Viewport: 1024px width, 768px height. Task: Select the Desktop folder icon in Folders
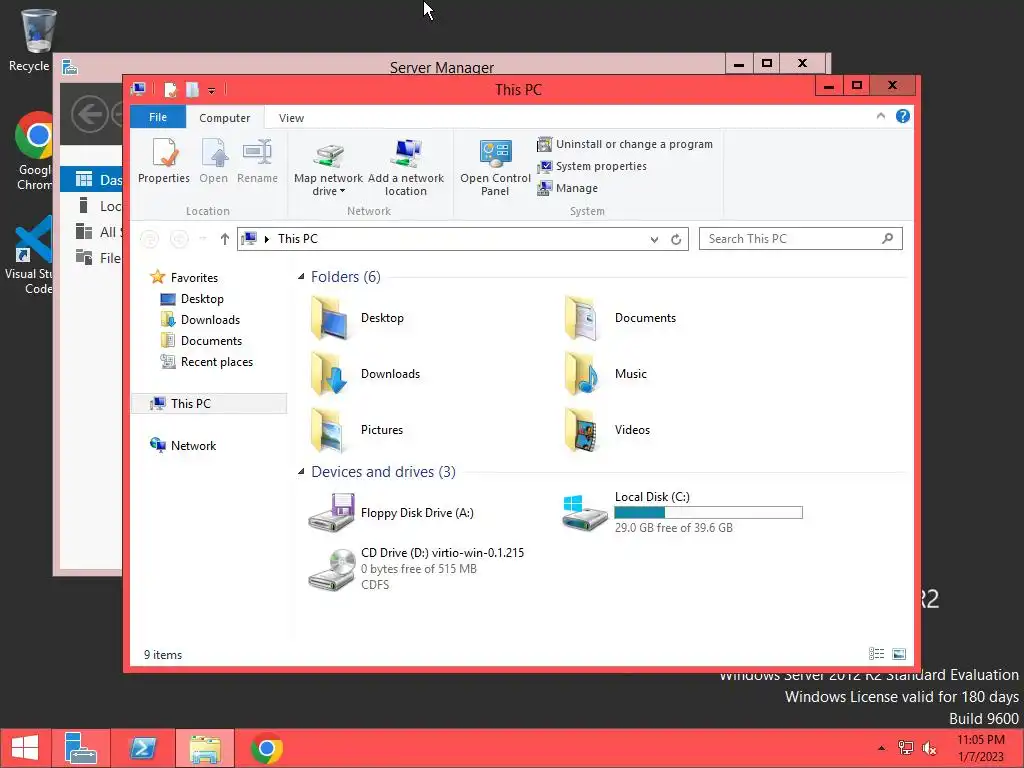[x=330, y=319]
